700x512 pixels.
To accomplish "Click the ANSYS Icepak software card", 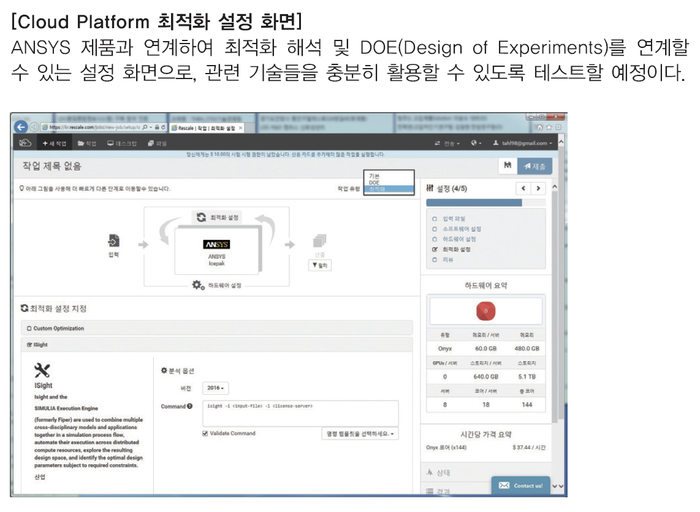I will click(x=217, y=251).
